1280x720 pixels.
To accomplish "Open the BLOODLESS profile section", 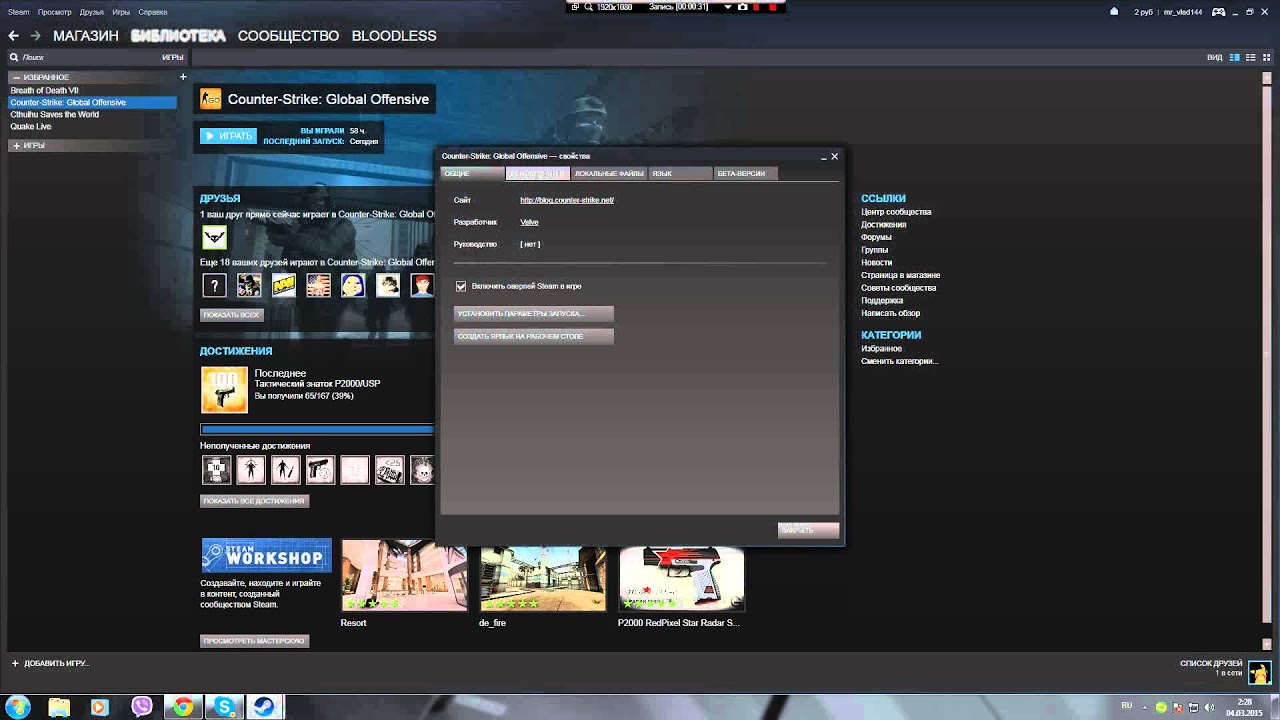I will tap(394, 36).
